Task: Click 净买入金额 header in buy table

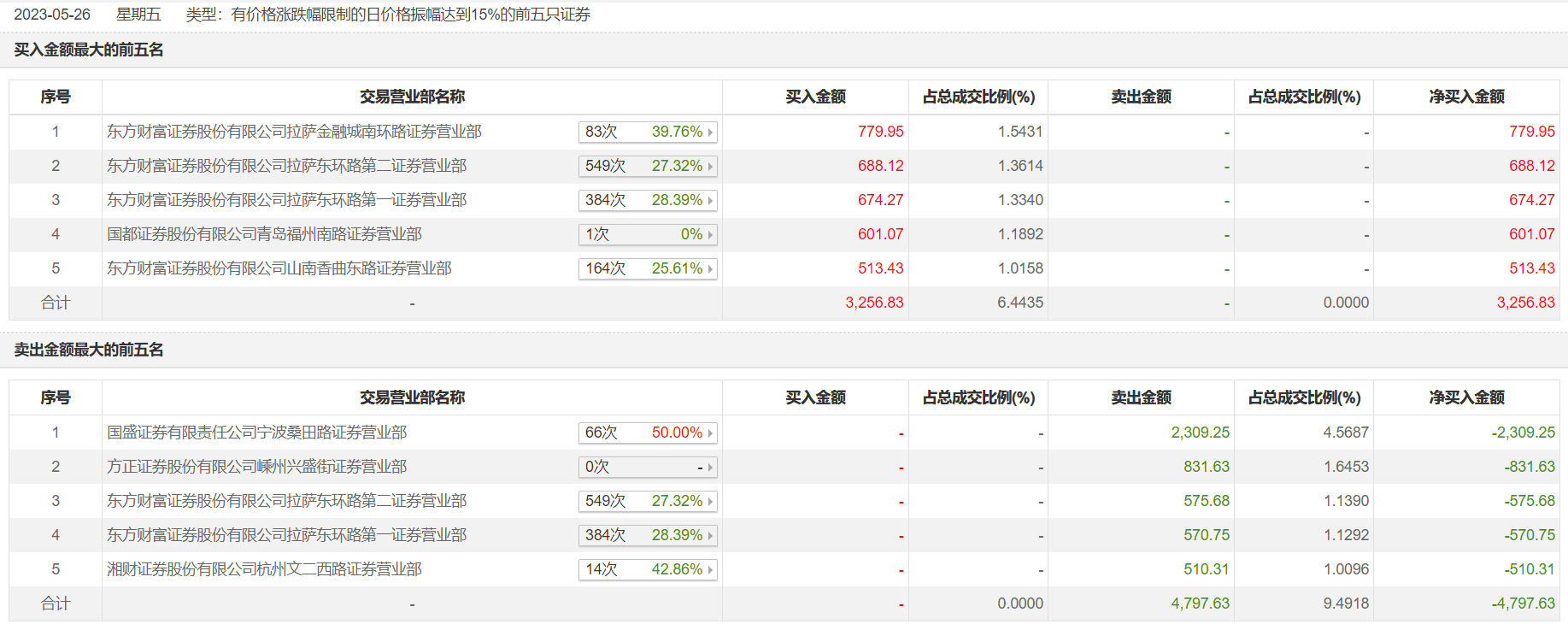Action: pyautogui.click(x=1466, y=97)
